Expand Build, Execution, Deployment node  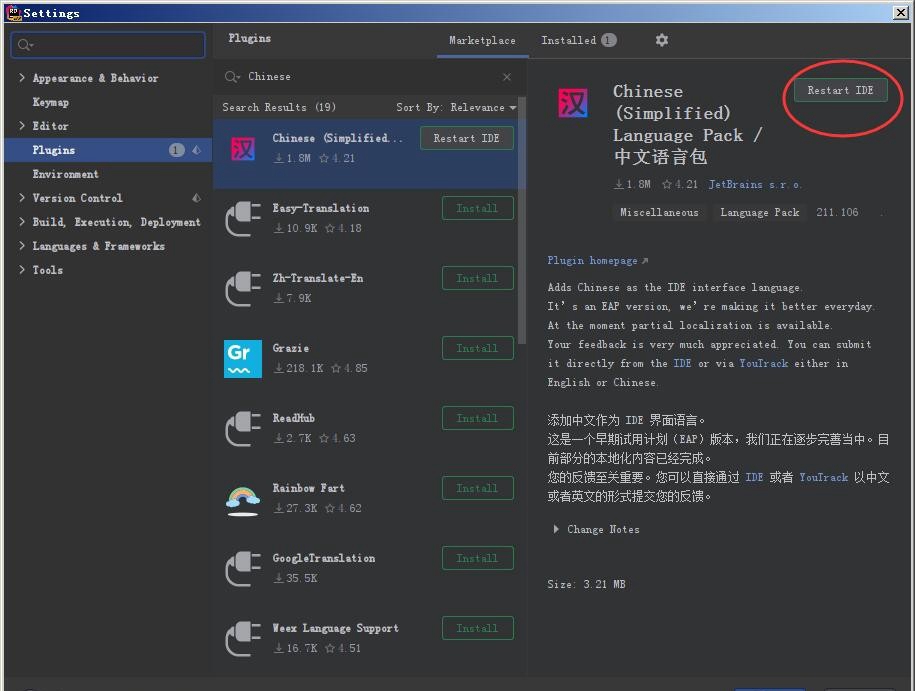(22, 222)
